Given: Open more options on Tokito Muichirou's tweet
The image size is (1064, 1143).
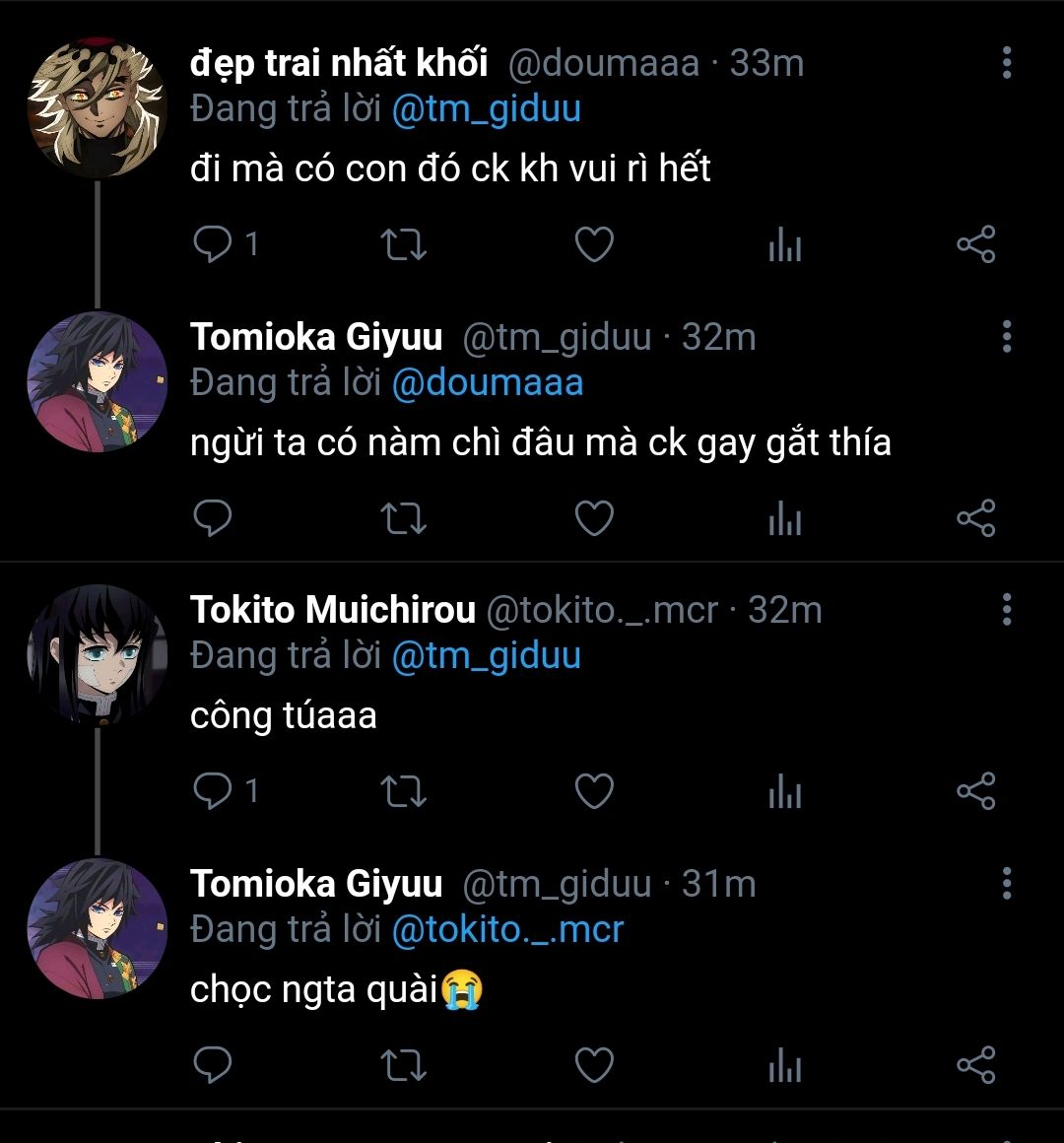Looking at the screenshot, I should 1006,610.
